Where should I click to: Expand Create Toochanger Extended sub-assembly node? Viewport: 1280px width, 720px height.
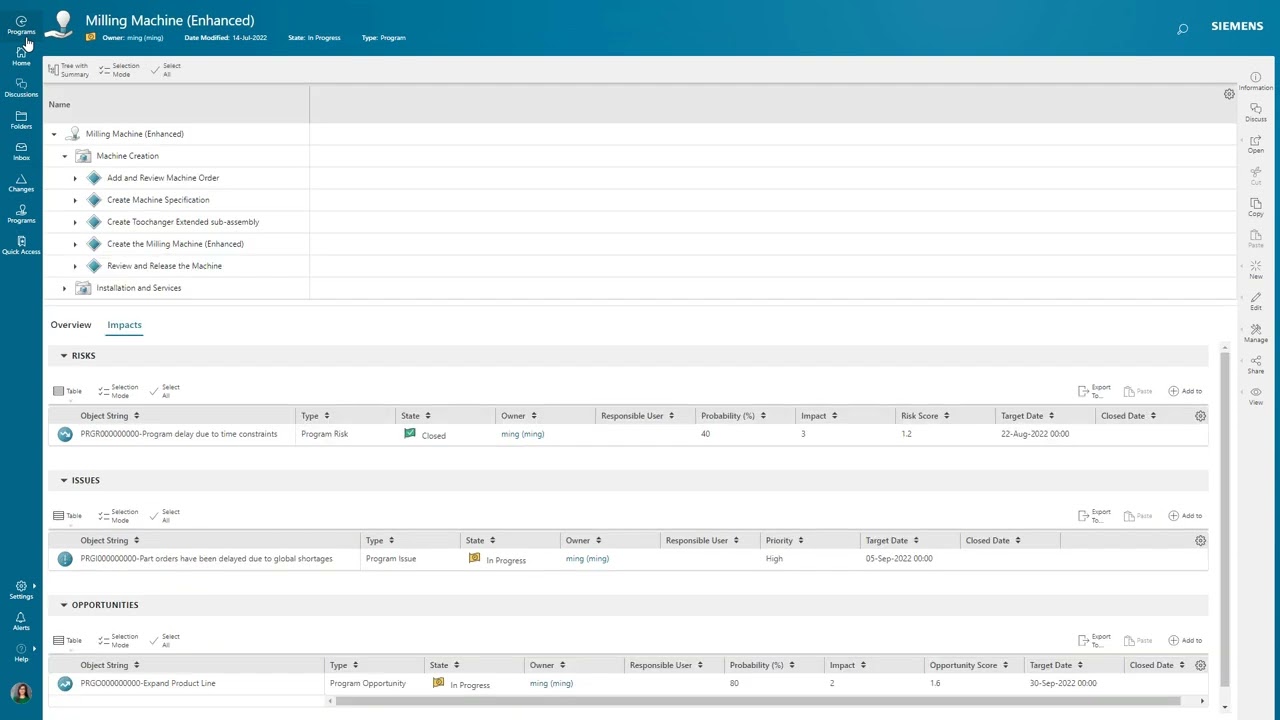(75, 222)
